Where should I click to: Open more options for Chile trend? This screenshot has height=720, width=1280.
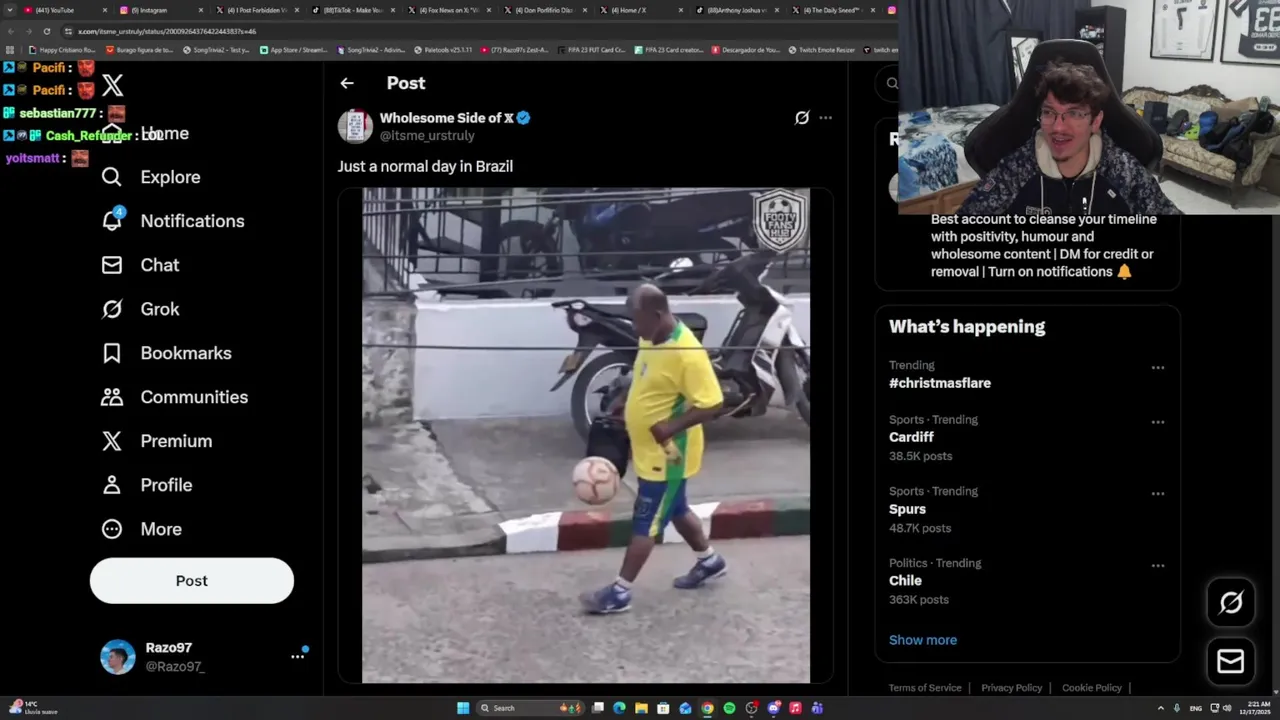tap(1158, 566)
